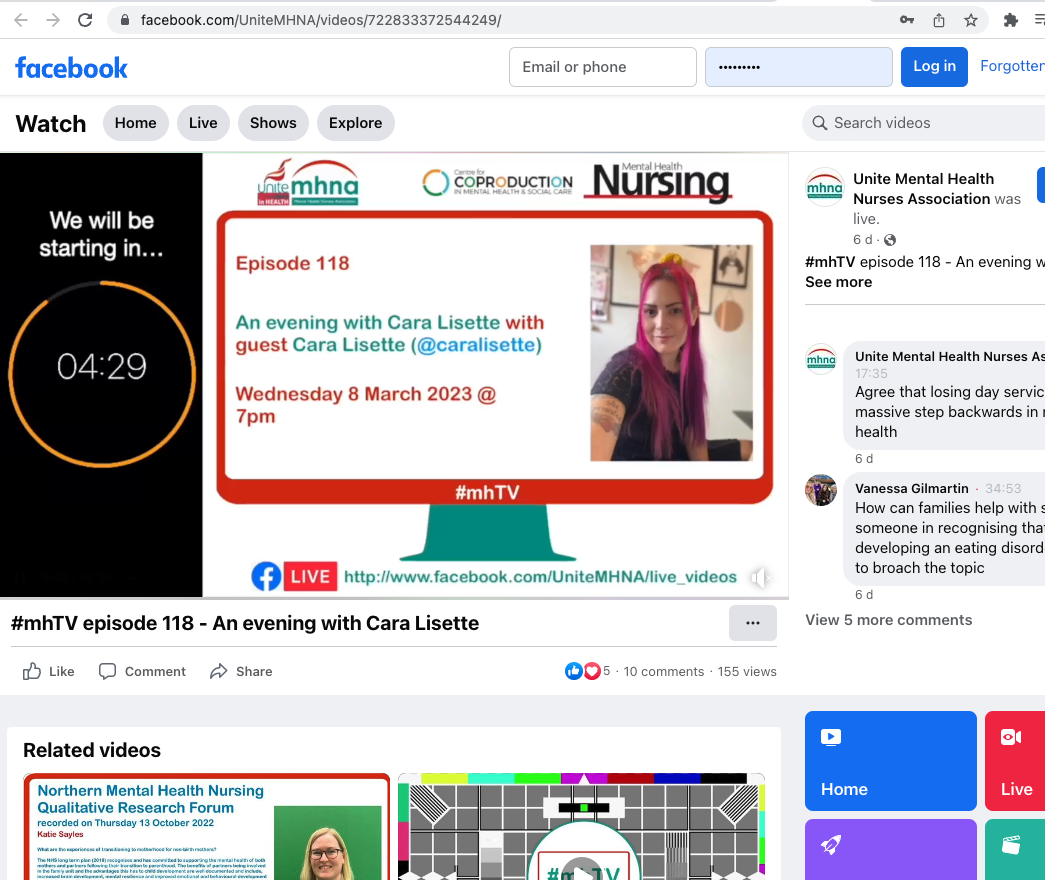Open the teal clapperboard tile
The width and height of the screenshot is (1045, 880).
tap(1015, 849)
